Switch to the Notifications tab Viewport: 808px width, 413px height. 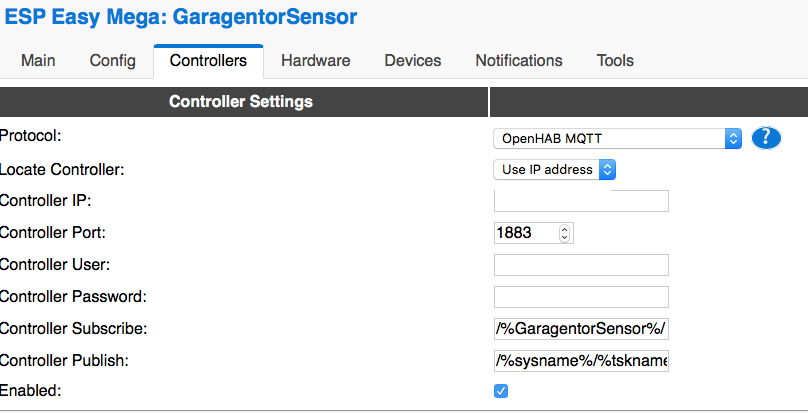coord(518,61)
